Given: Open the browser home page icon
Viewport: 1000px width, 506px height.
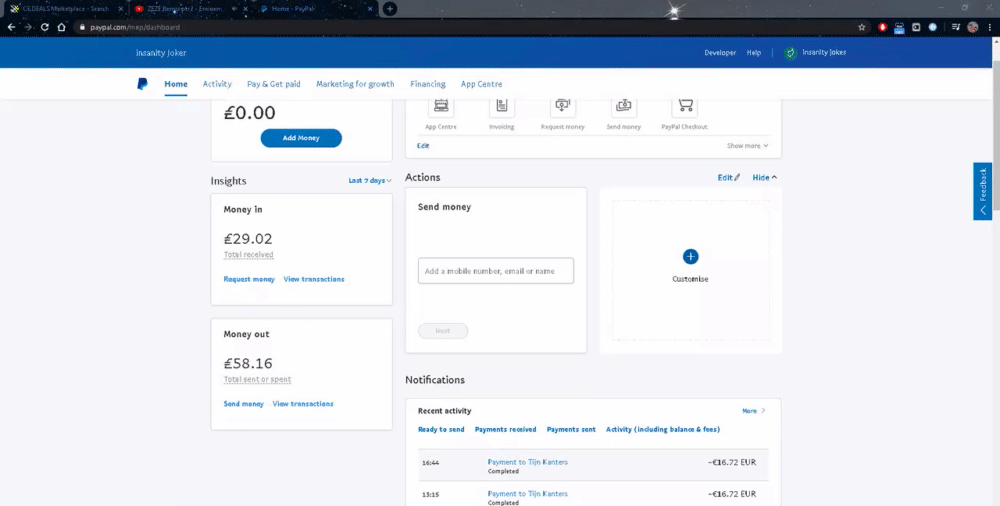Looking at the screenshot, I should [x=61, y=27].
